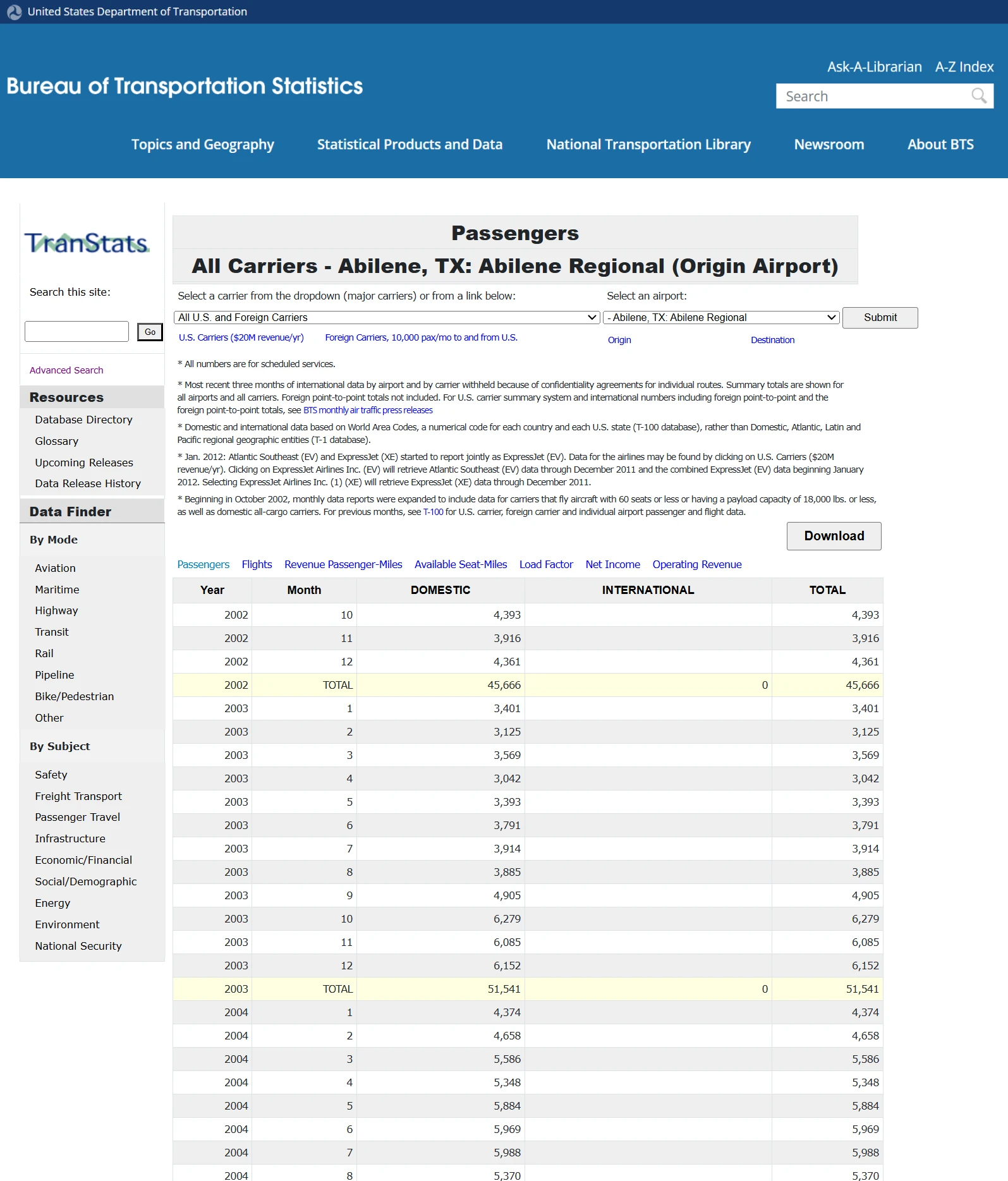This screenshot has width=1008, height=1181.
Task: Select Bike/Pedestrian under By Mode
Action: 75,696
